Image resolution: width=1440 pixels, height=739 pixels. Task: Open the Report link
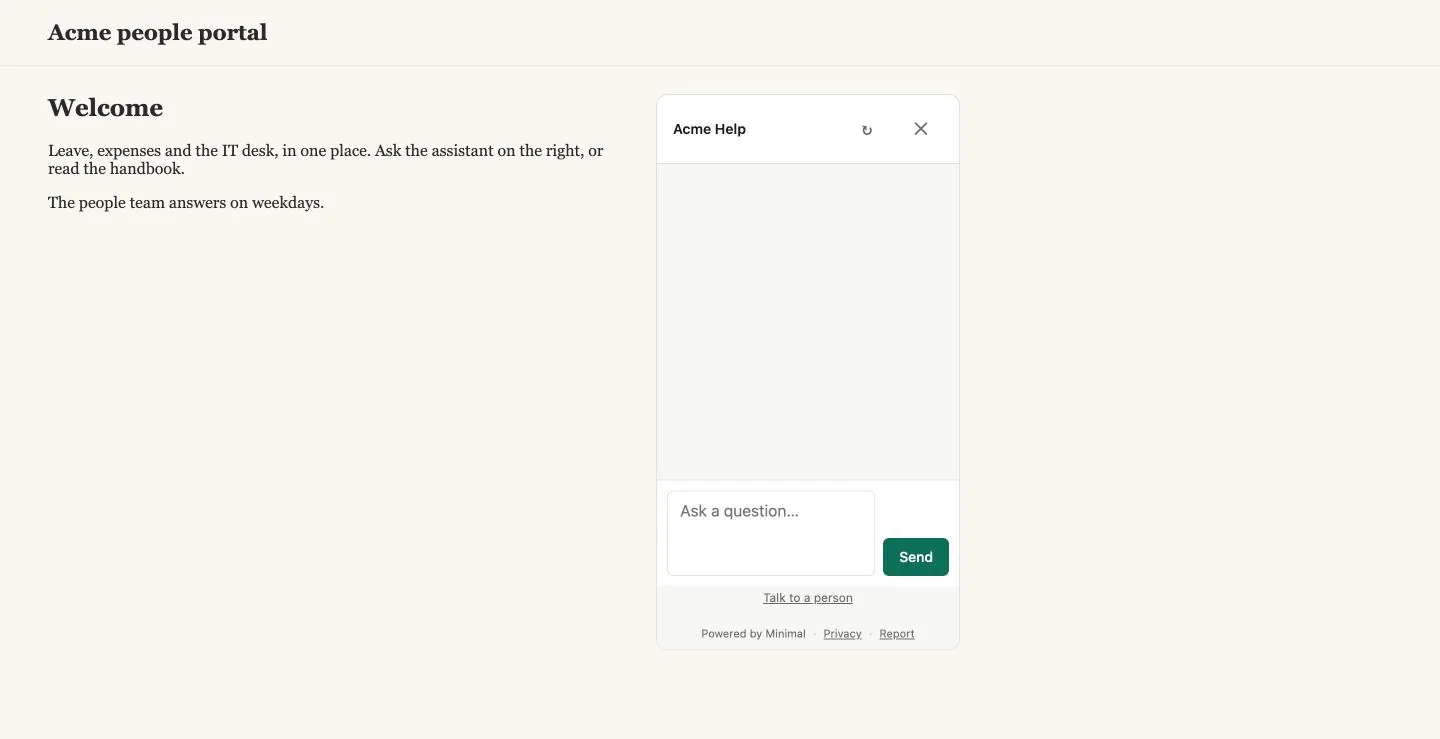pos(897,634)
